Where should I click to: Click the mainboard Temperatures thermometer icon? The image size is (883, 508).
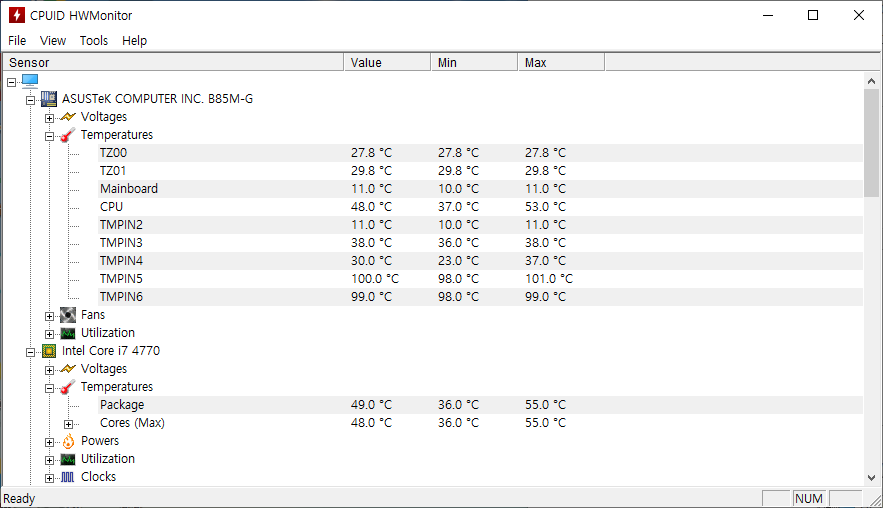[68, 135]
